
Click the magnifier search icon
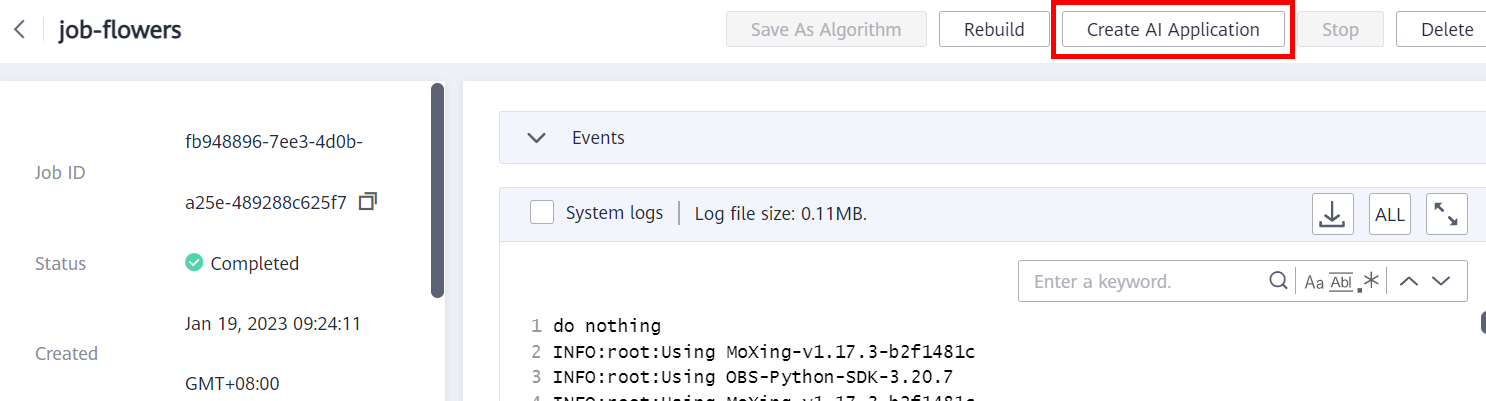(x=1278, y=281)
